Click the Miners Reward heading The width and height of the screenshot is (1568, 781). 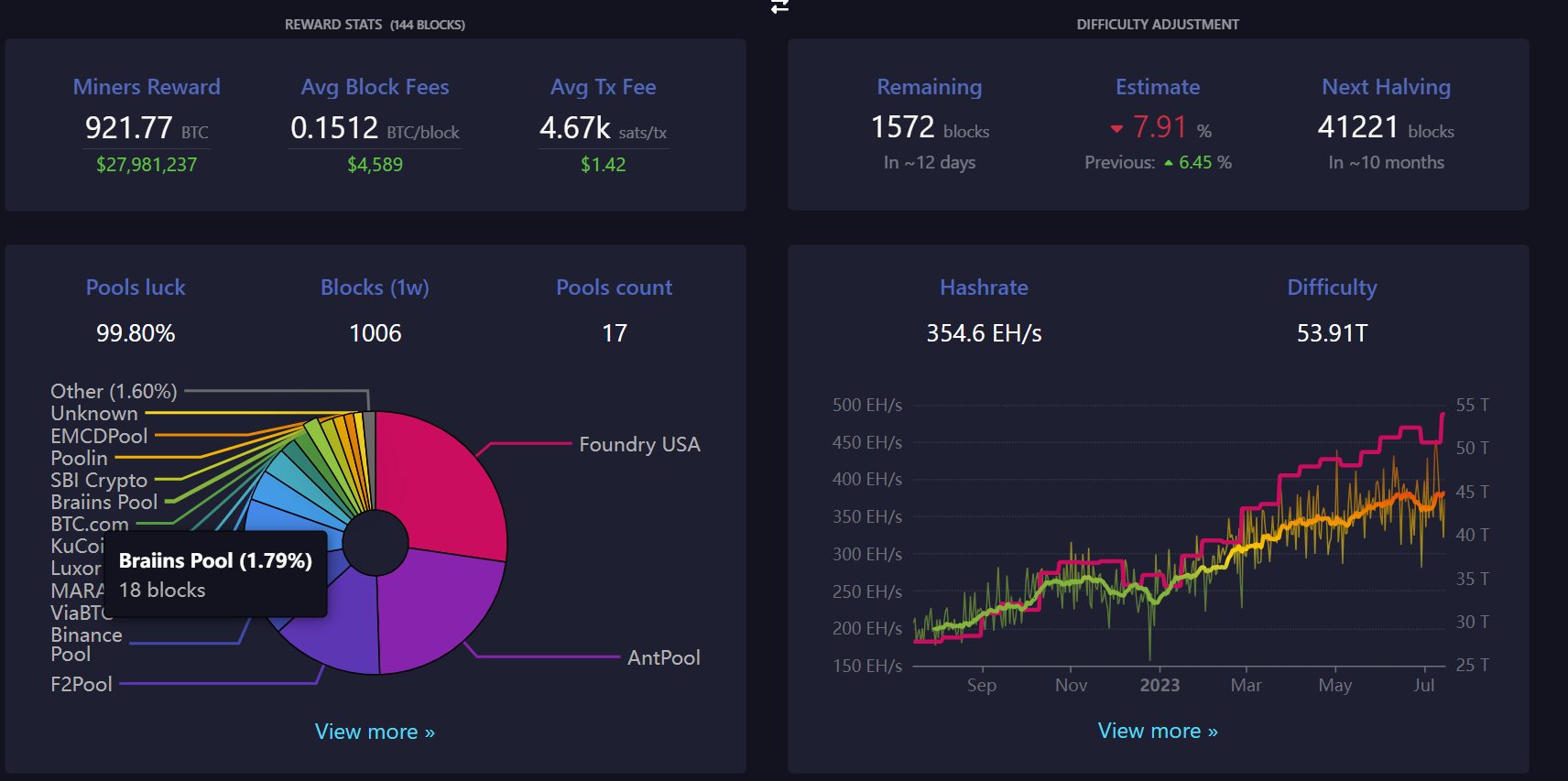click(147, 87)
